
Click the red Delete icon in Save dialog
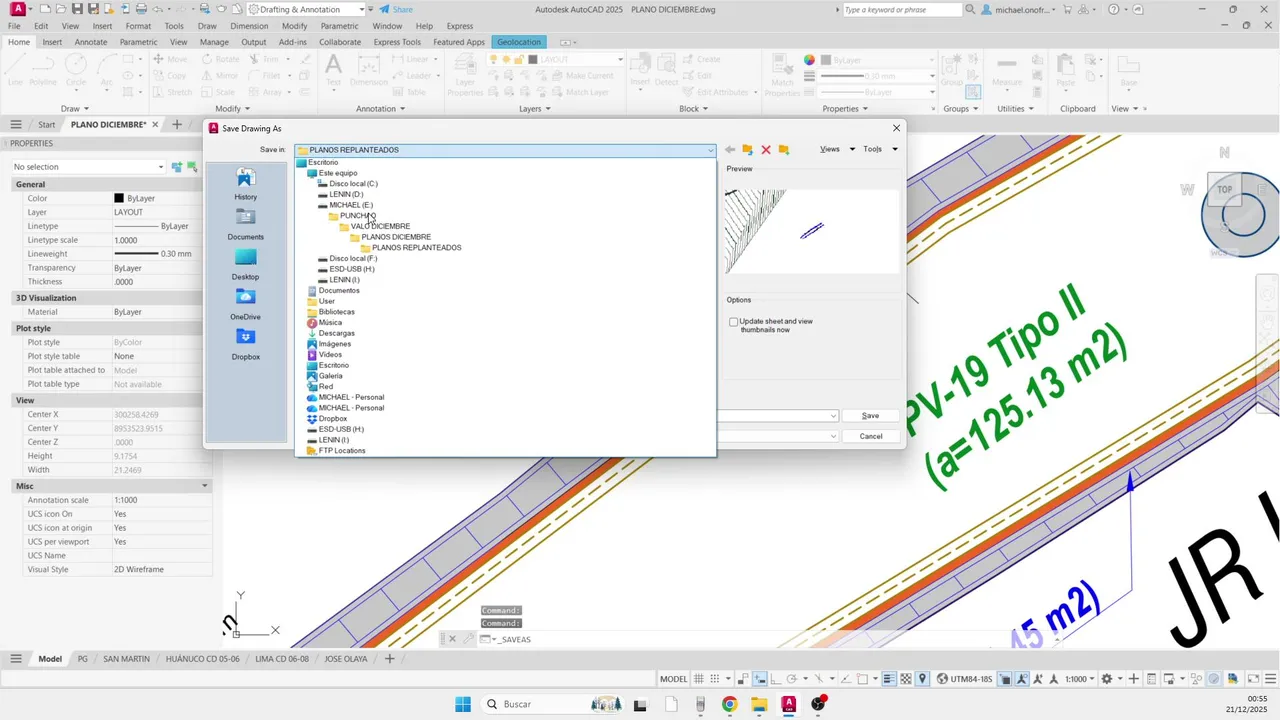click(766, 150)
